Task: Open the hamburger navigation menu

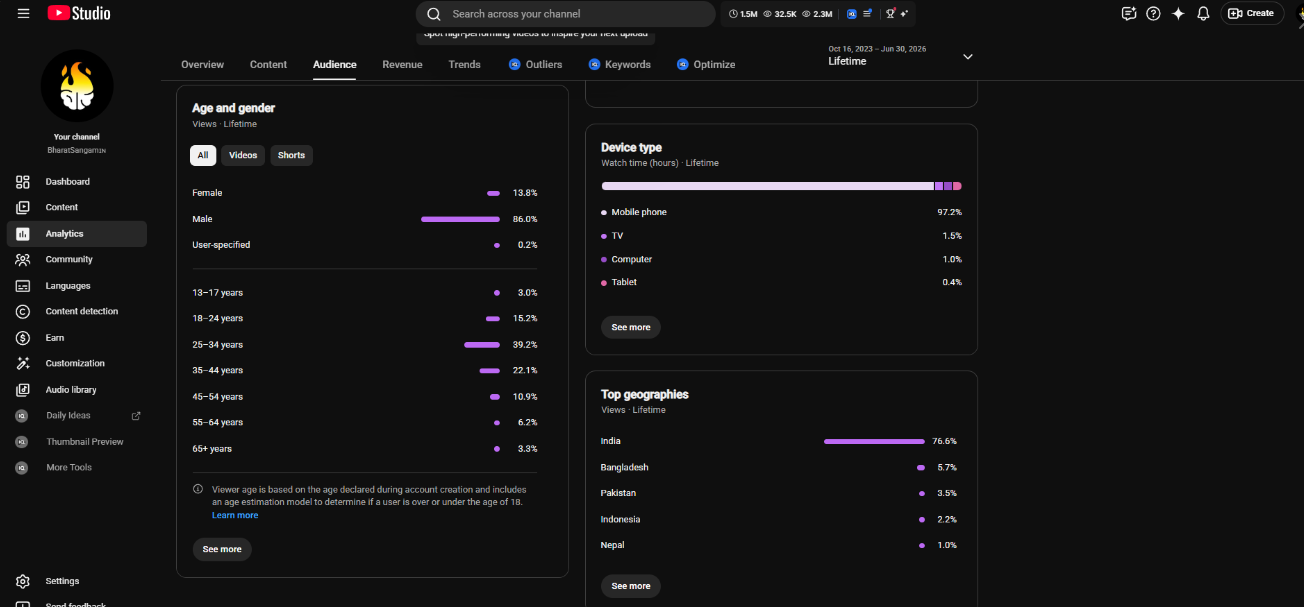Action: 23,13
